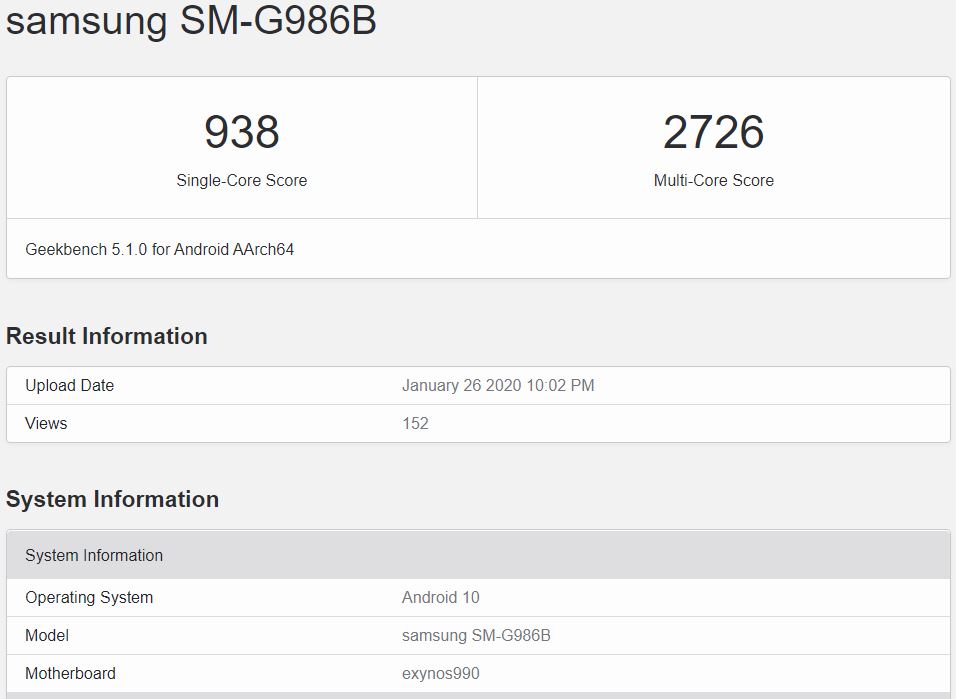This screenshot has width=956, height=699.
Task: Click the grey System Information table header
Action: pyautogui.click(x=94, y=555)
